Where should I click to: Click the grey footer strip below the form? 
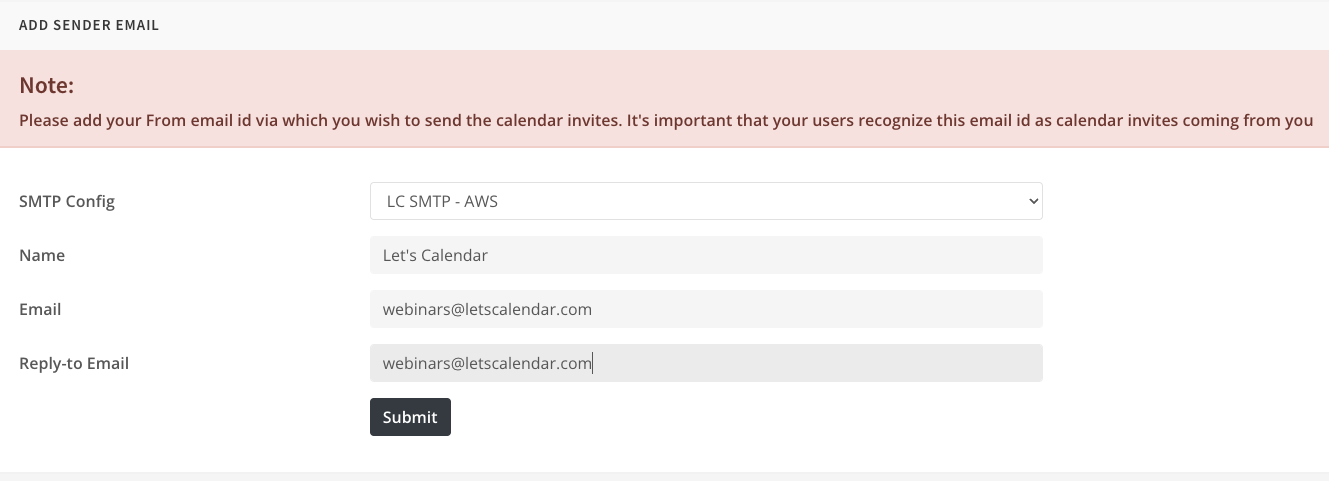[x=664, y=476]
